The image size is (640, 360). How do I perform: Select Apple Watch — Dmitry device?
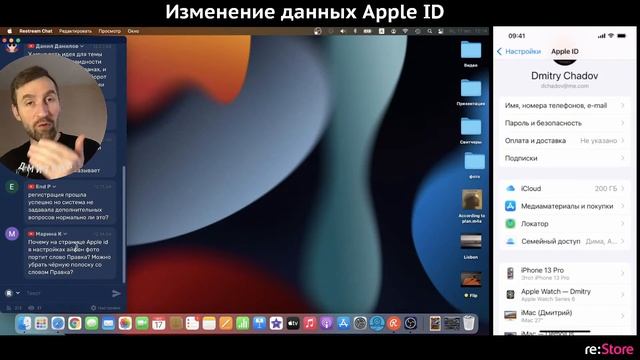(x=564, y=294)
